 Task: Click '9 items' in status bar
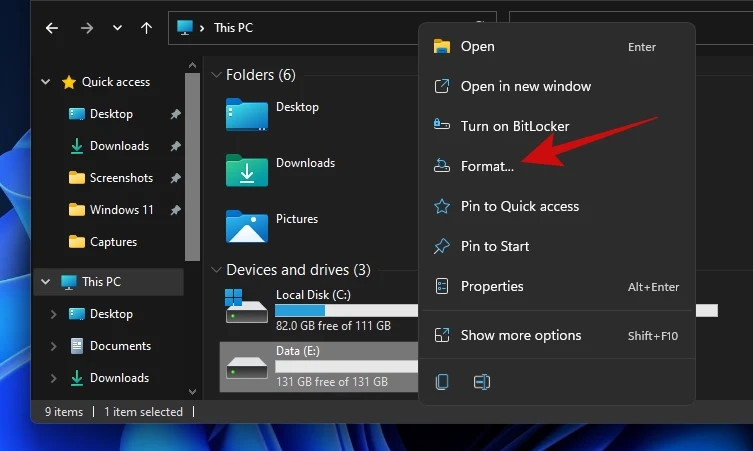pos(64,412)
